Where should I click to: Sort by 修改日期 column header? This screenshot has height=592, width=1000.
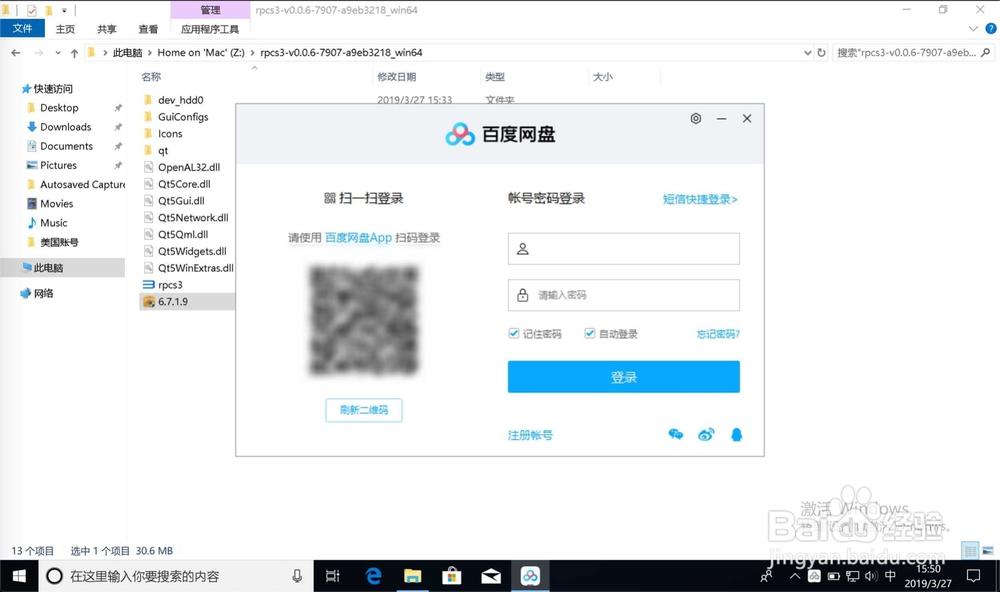(x=397, y=77)
